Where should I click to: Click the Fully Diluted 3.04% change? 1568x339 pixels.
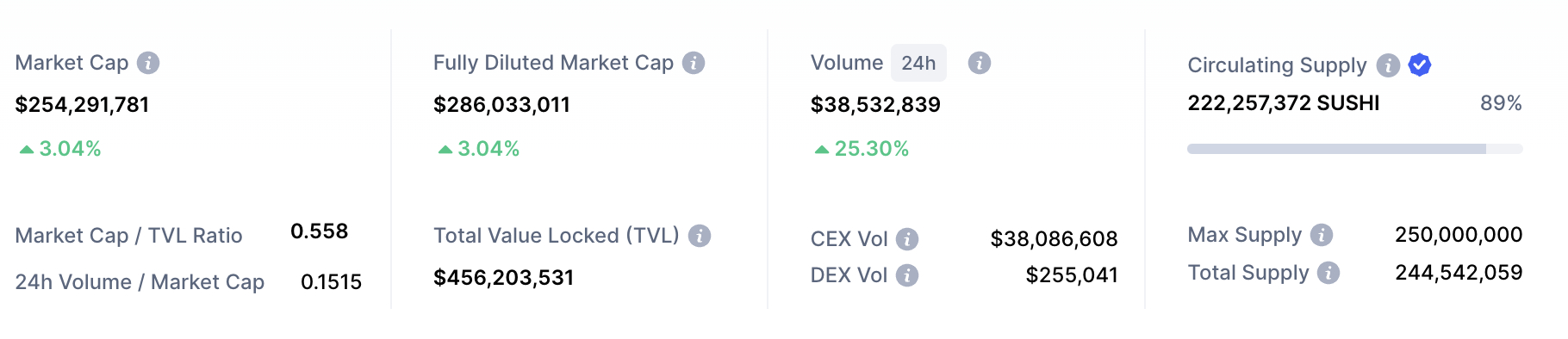pos(479,149)
